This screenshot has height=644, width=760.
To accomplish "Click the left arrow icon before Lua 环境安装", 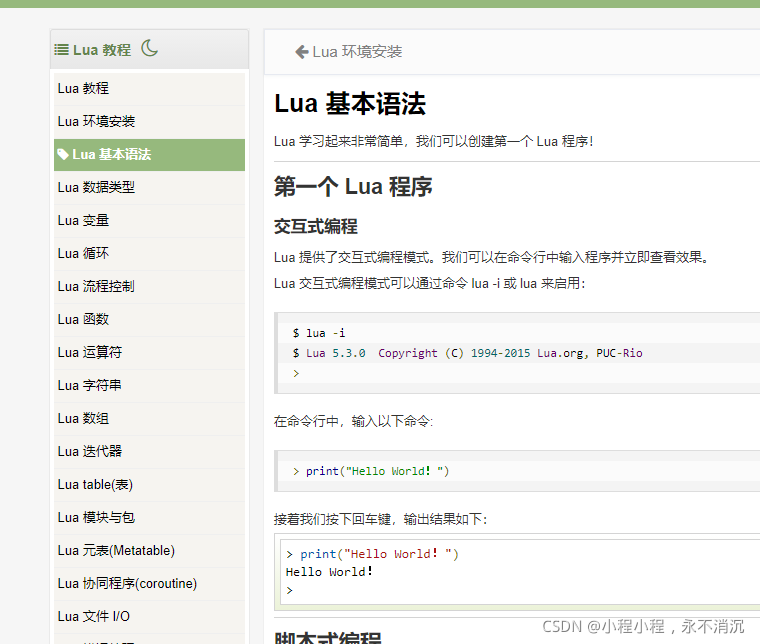I will coord(301,52).
